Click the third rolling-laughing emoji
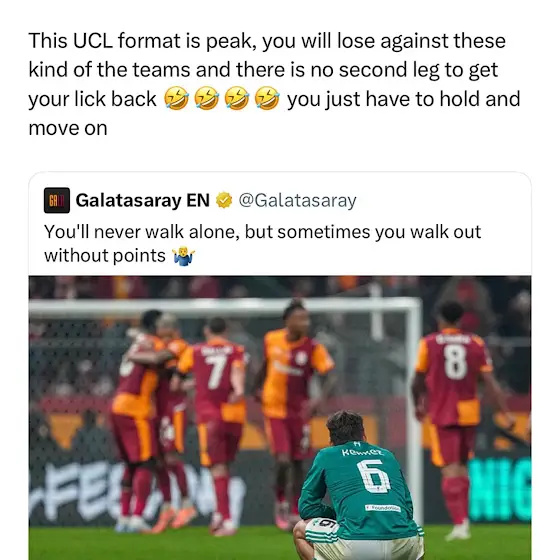This screenshot has height=560, width=560. (x=237, y=98)
